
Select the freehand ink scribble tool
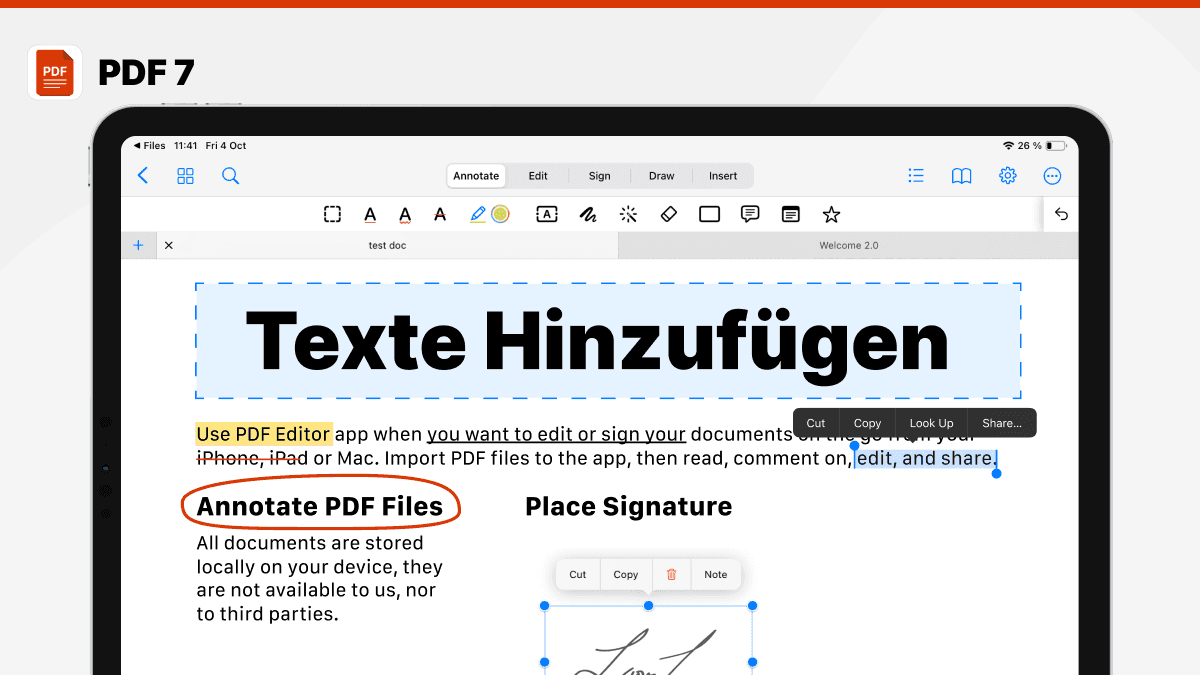click(x=588, y=214)
